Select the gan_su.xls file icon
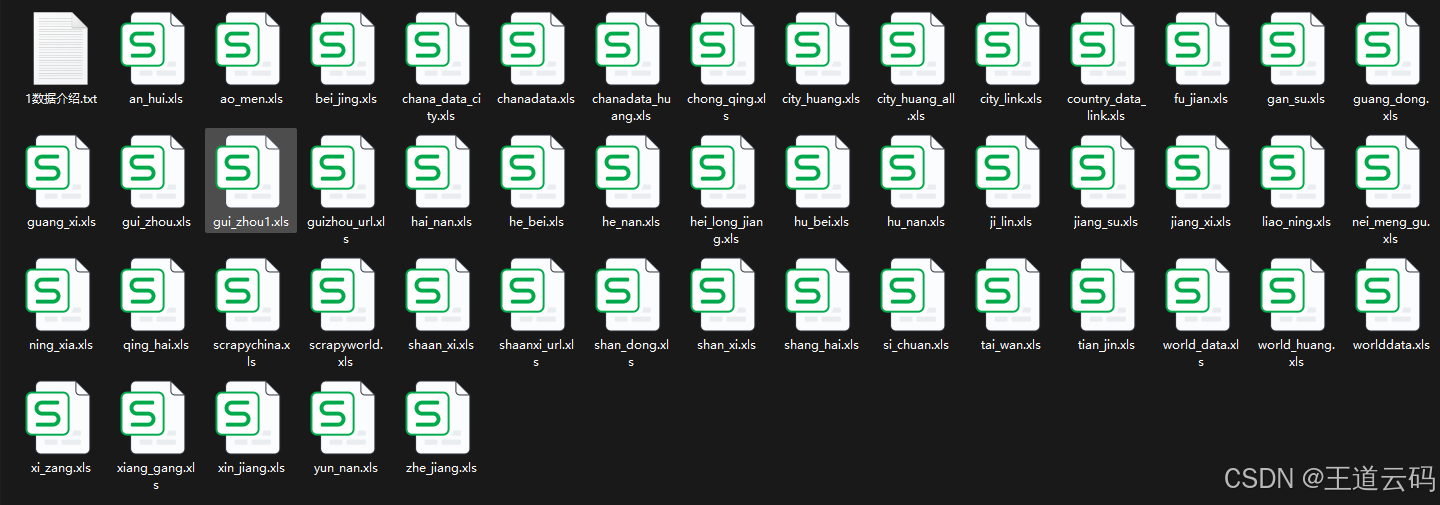1440x505 pixels. (x=1294, y=49)
